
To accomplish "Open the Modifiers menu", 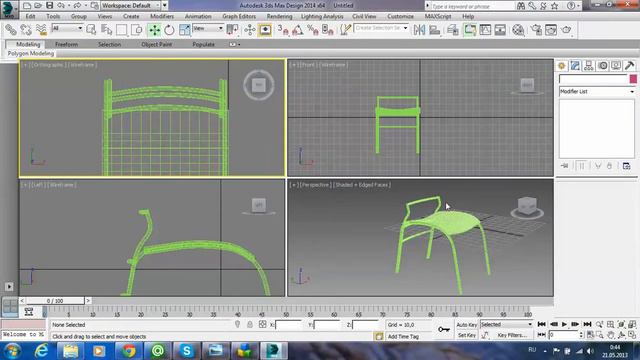I will [x=162, y=16].
